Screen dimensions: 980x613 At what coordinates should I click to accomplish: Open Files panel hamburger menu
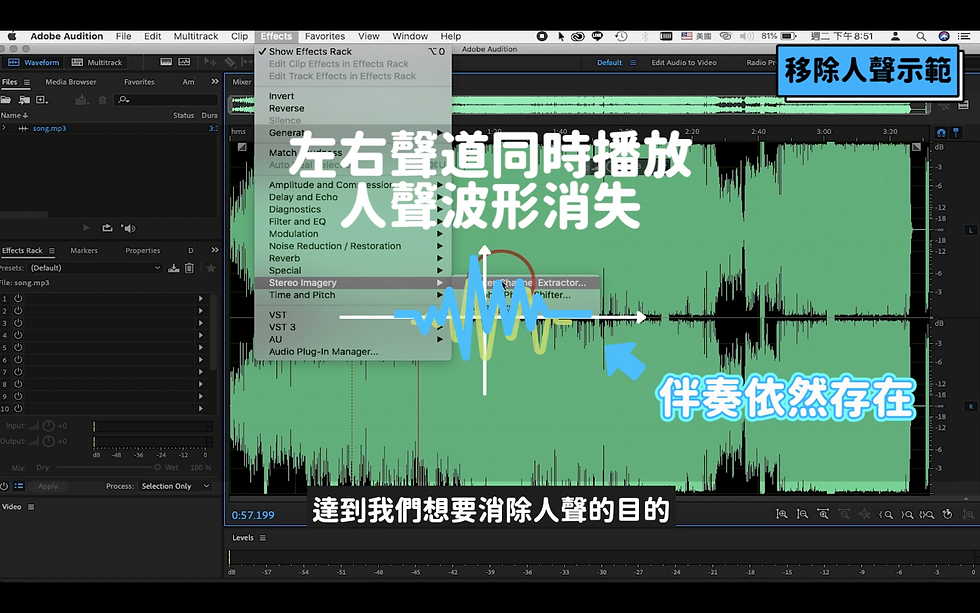(27, 82)
